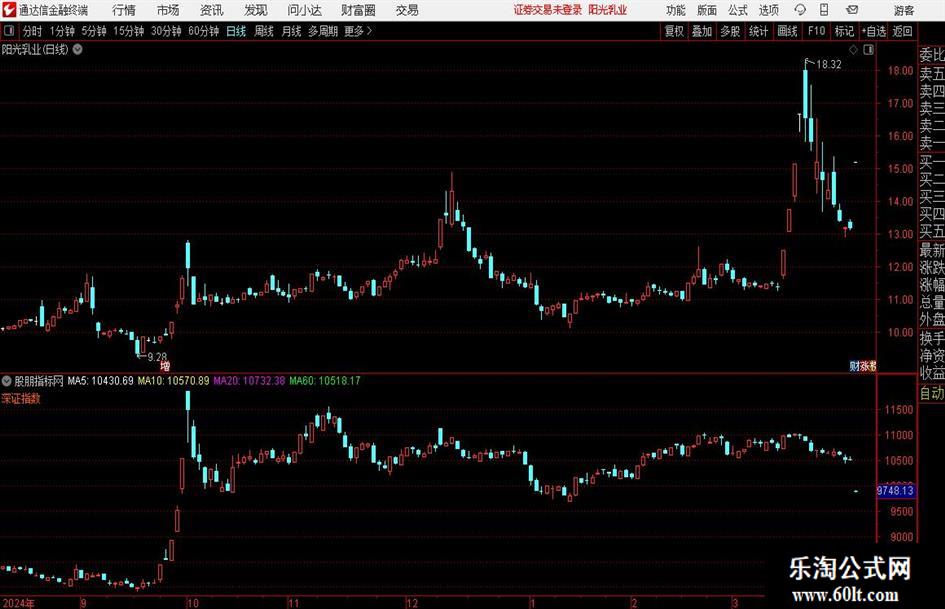Click month 12 on the time axis
The image size is (945, 609).
click(412, 603)
